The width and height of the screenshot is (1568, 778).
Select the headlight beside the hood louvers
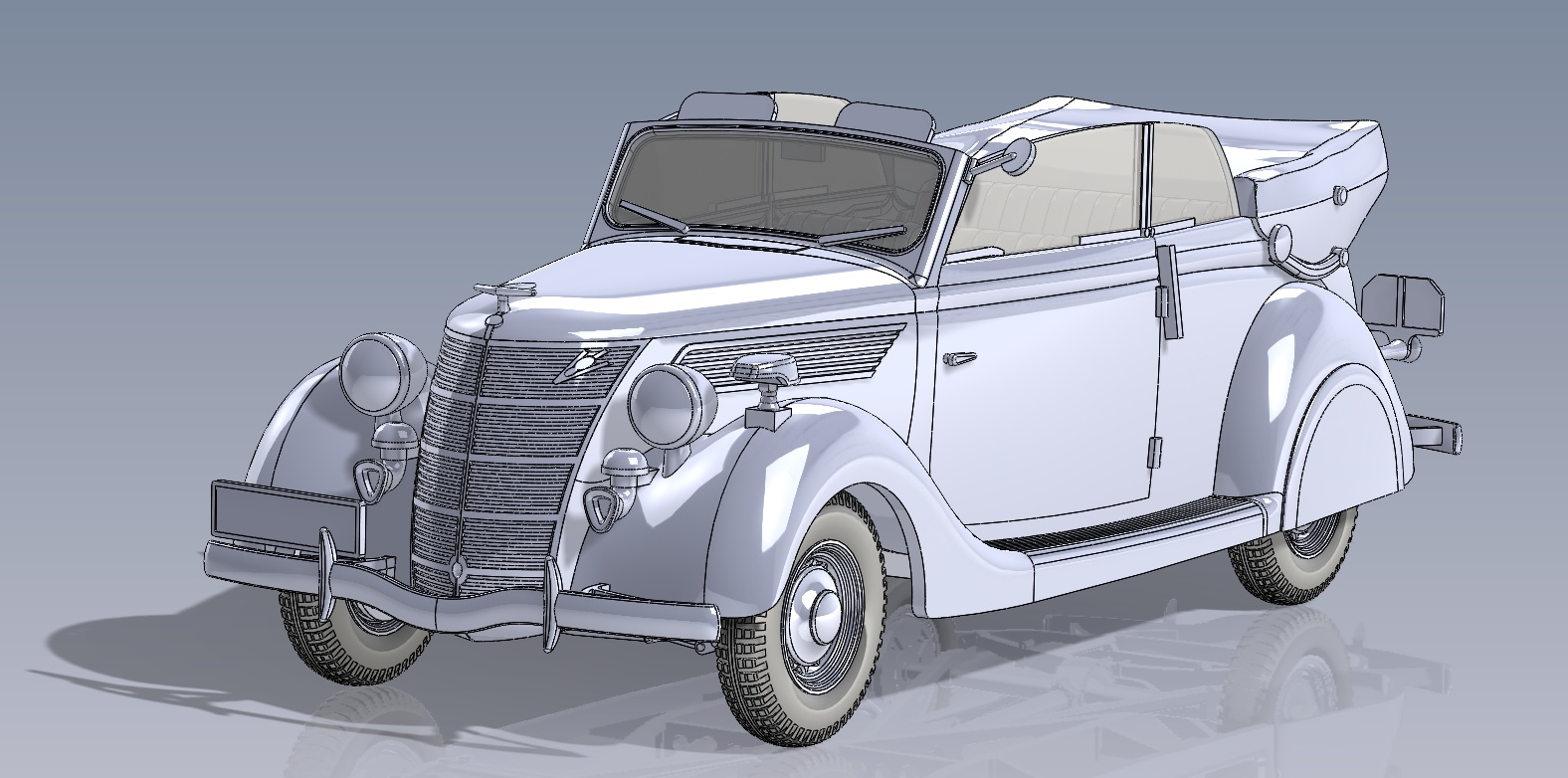(x=673, y=405)
